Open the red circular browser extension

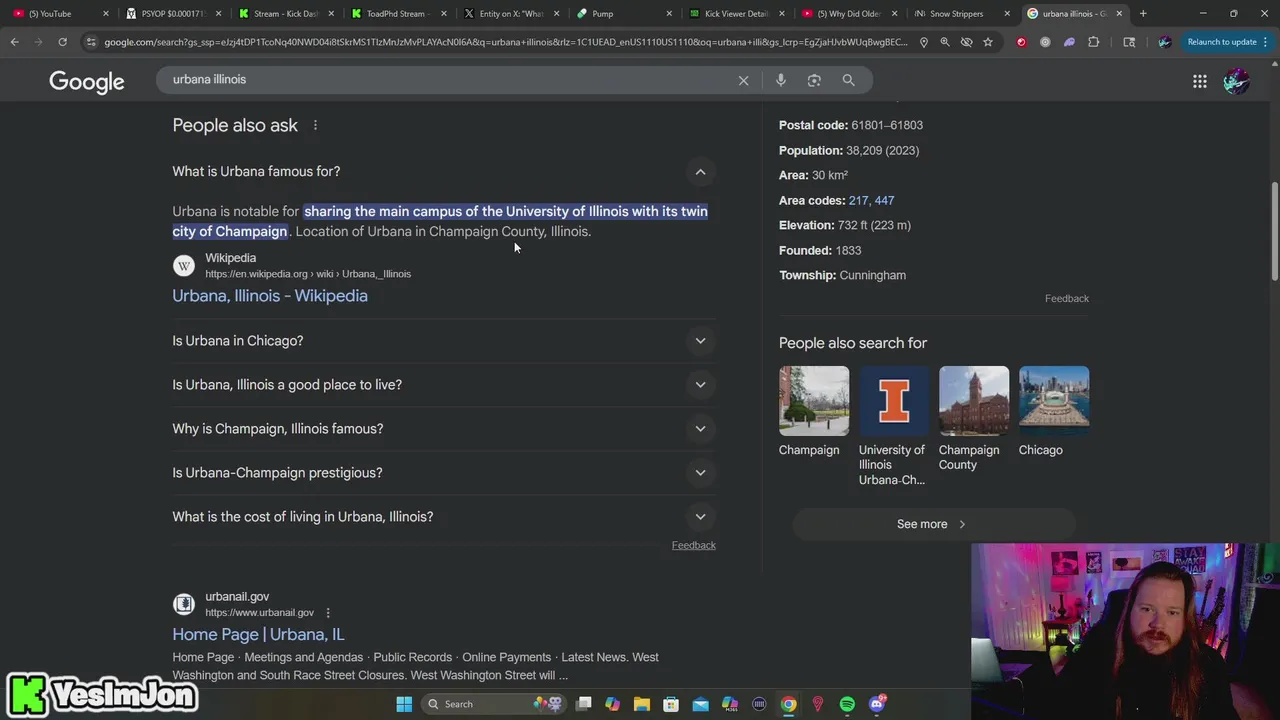coord(1021,42)
